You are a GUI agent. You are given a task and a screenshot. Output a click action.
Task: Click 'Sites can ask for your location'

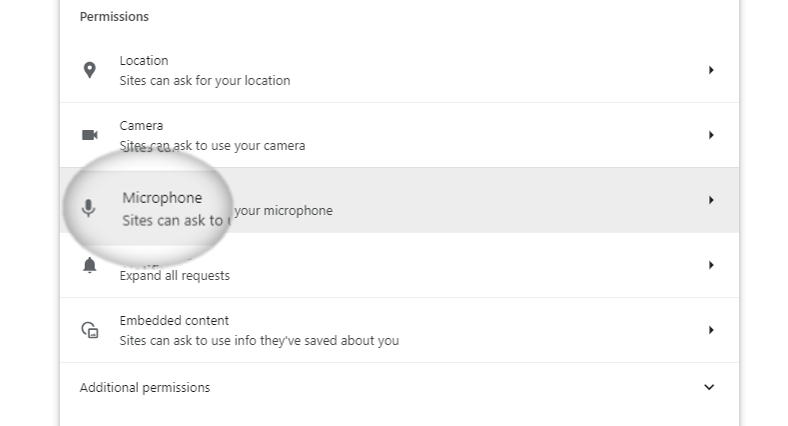(205, 80)
